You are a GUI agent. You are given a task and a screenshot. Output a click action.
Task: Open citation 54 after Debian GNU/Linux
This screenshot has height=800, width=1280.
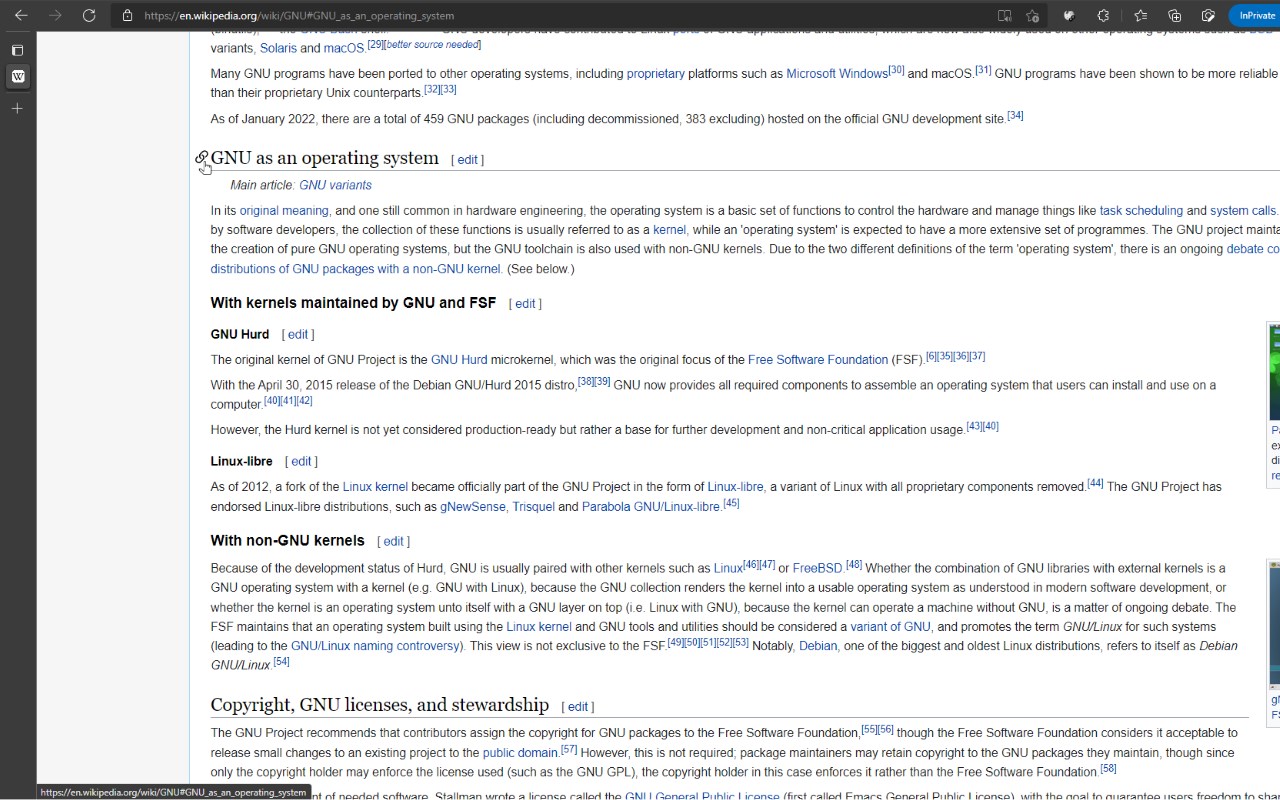pyautogui.click(x=281, y=661)
